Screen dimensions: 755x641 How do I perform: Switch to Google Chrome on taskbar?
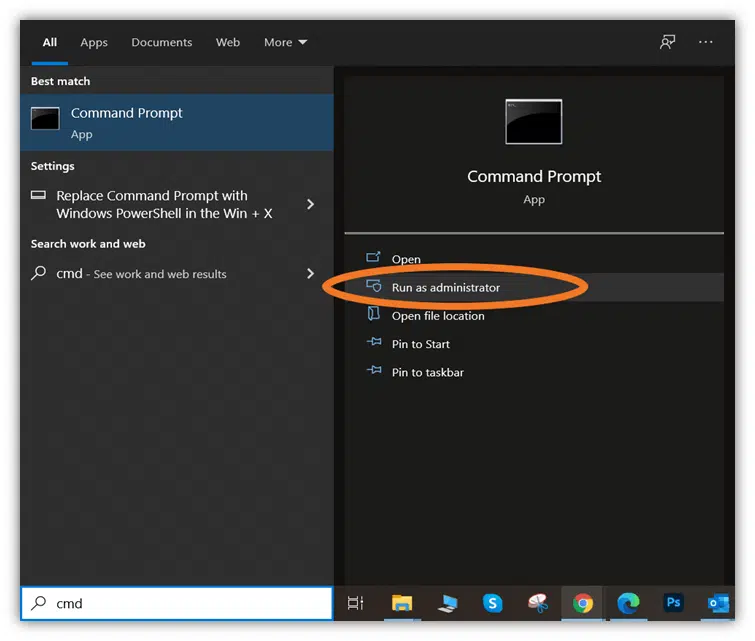click(583, 603)
